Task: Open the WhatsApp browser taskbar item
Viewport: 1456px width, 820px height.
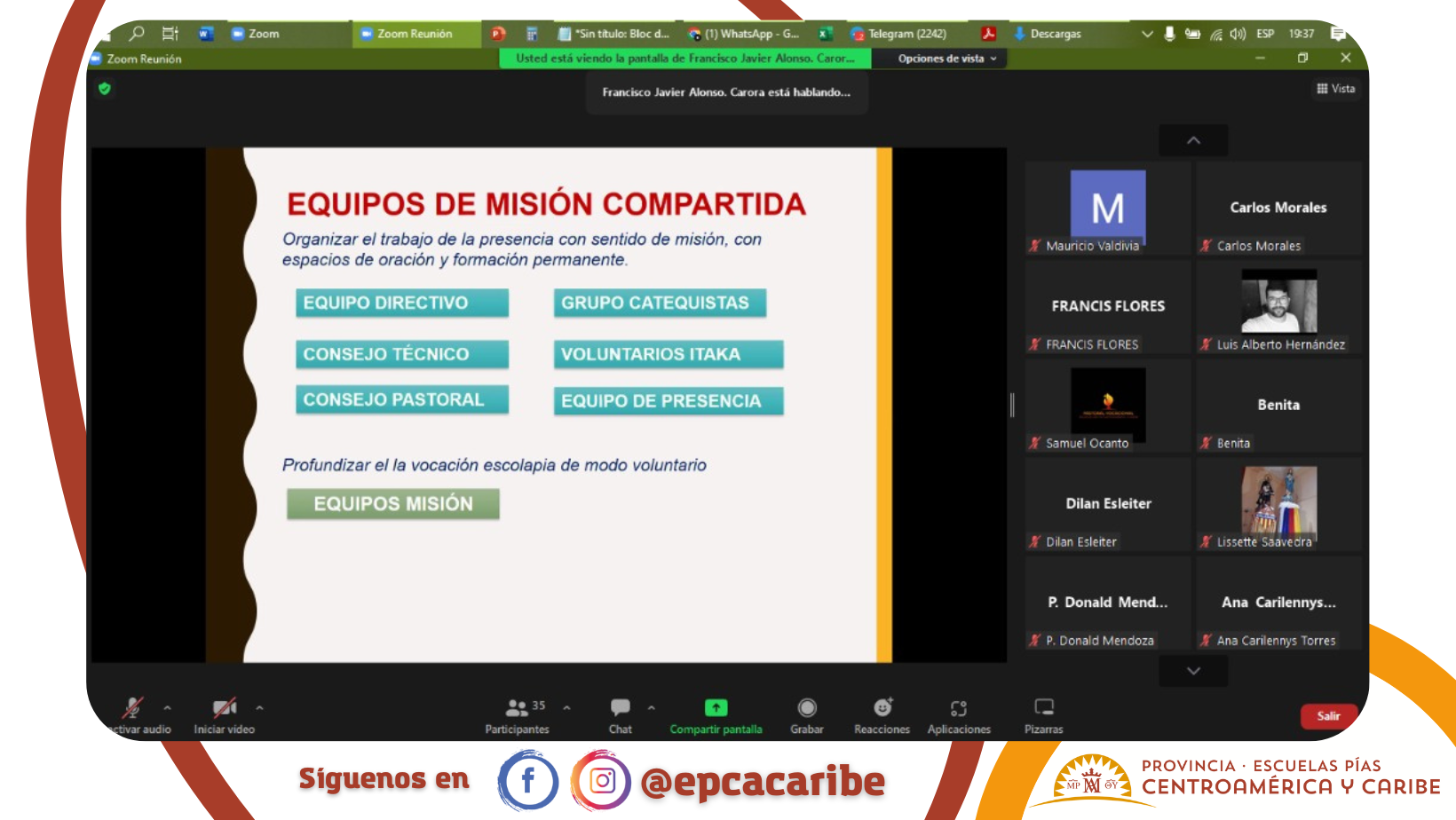Action: point(744,34)
